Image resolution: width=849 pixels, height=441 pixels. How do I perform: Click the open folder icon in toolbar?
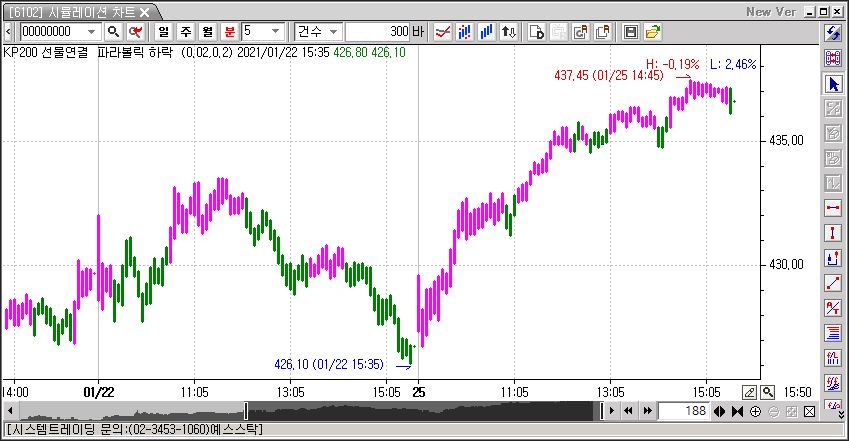[x=653, y=32]
